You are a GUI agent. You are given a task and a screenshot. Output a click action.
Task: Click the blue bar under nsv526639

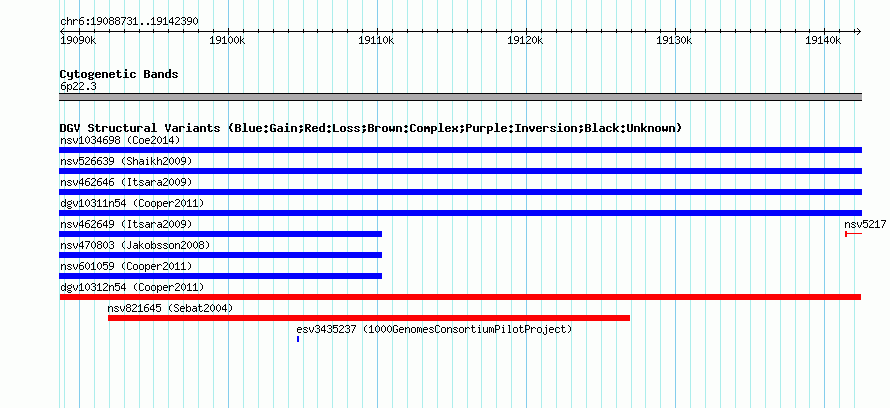[x=460, y=171]
